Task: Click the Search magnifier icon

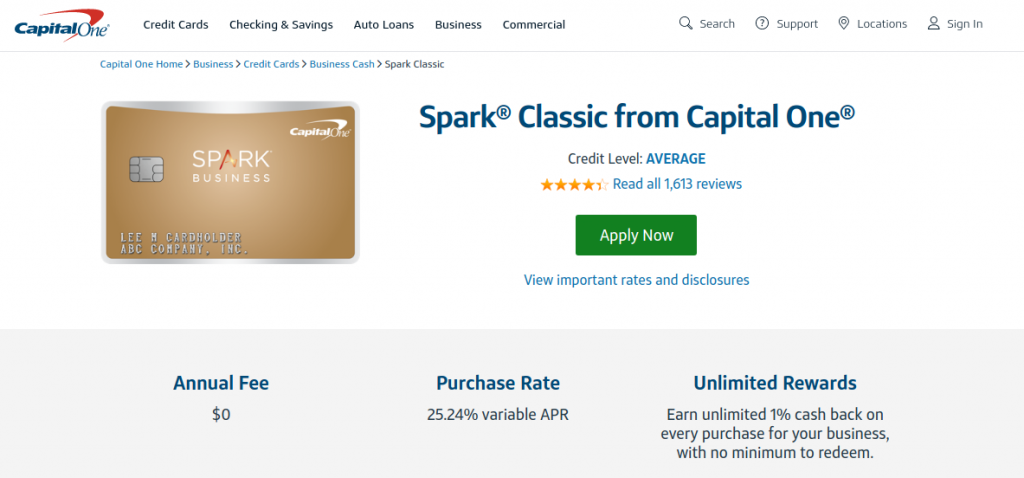Action: [686, 23]
